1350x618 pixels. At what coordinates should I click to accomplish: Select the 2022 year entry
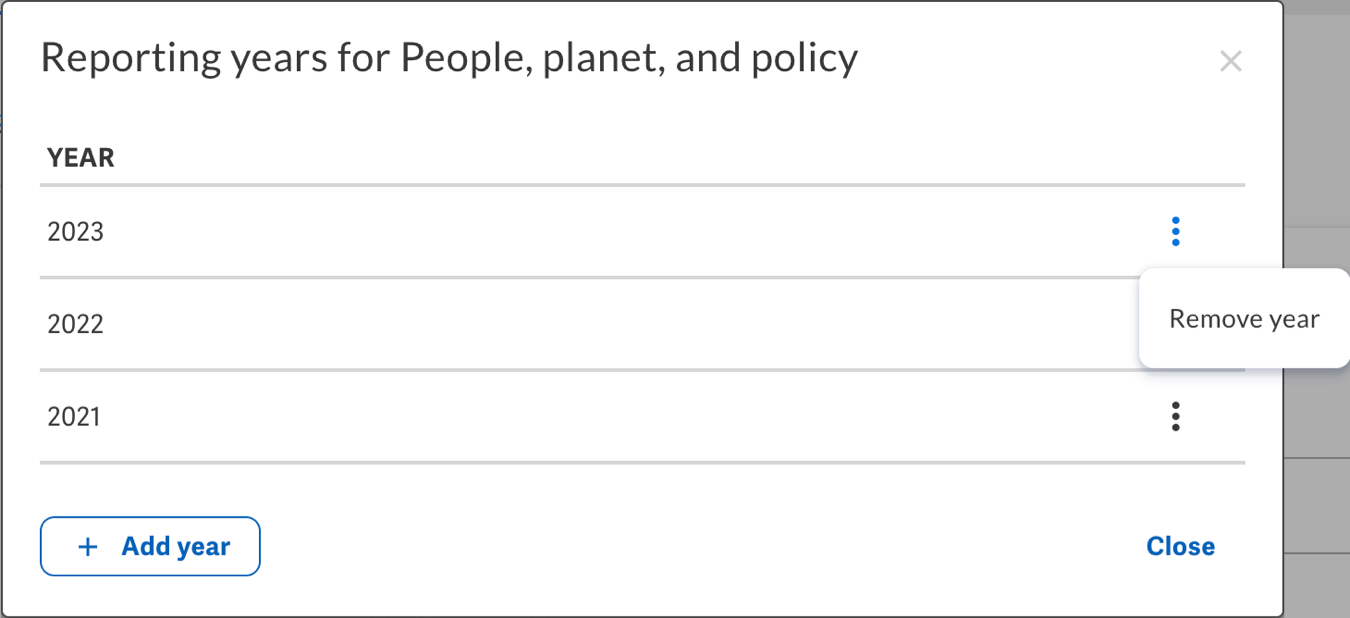[76, 324]
